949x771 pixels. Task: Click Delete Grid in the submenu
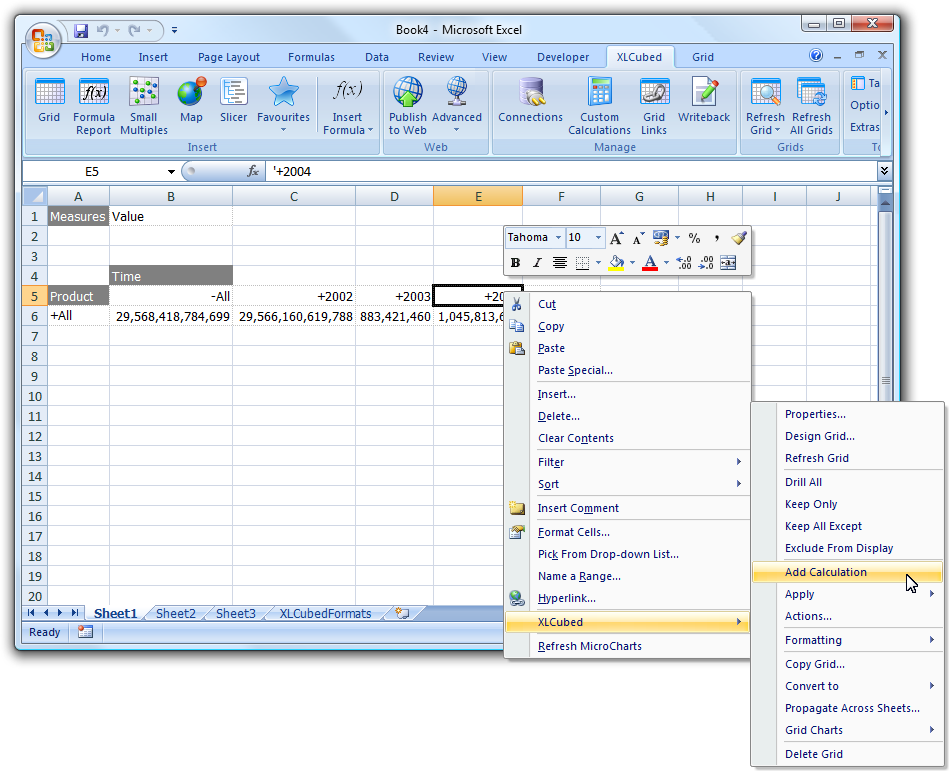tap(847, 754)
